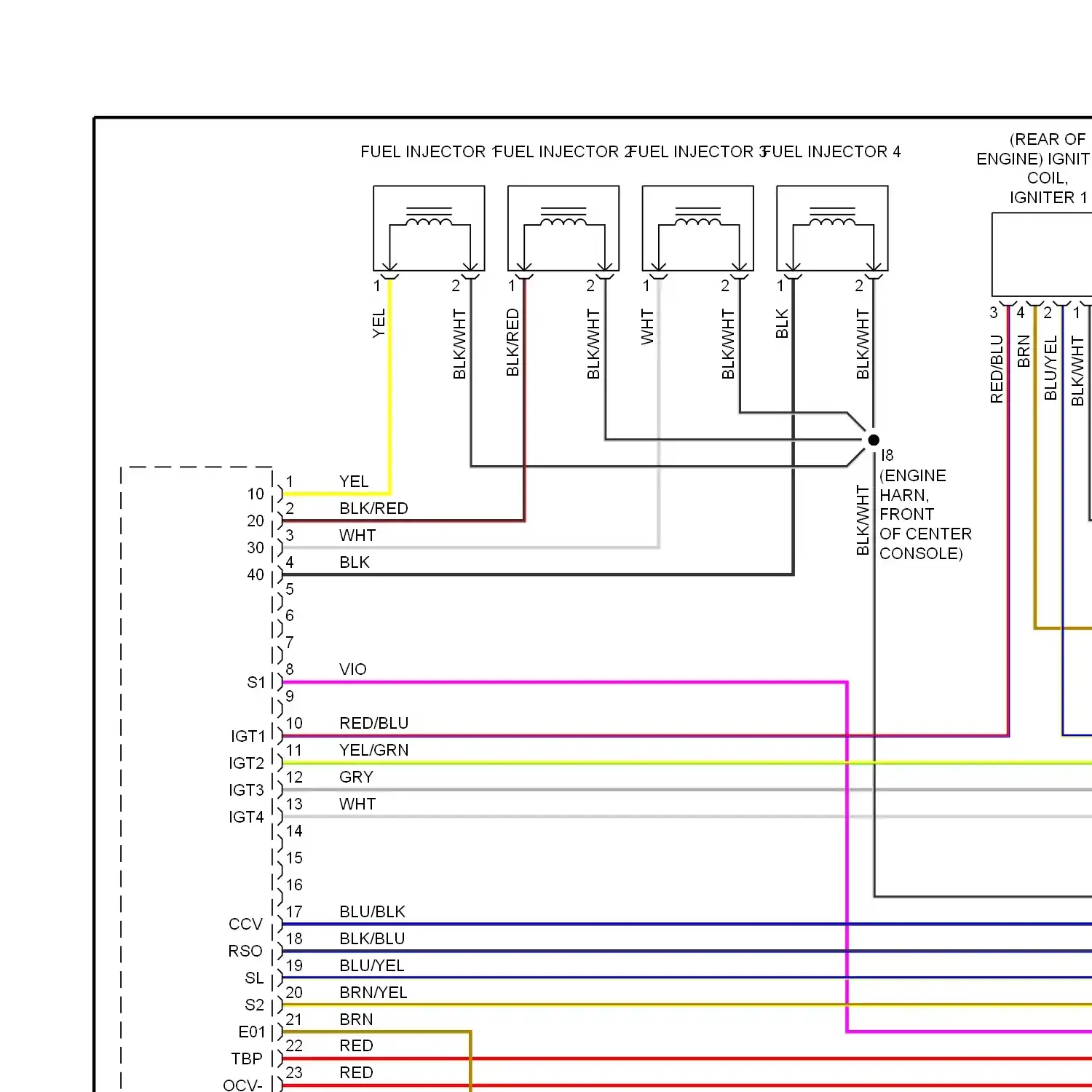Select the CCV terminal label
1092x1092 pixels.
point(245,925)
